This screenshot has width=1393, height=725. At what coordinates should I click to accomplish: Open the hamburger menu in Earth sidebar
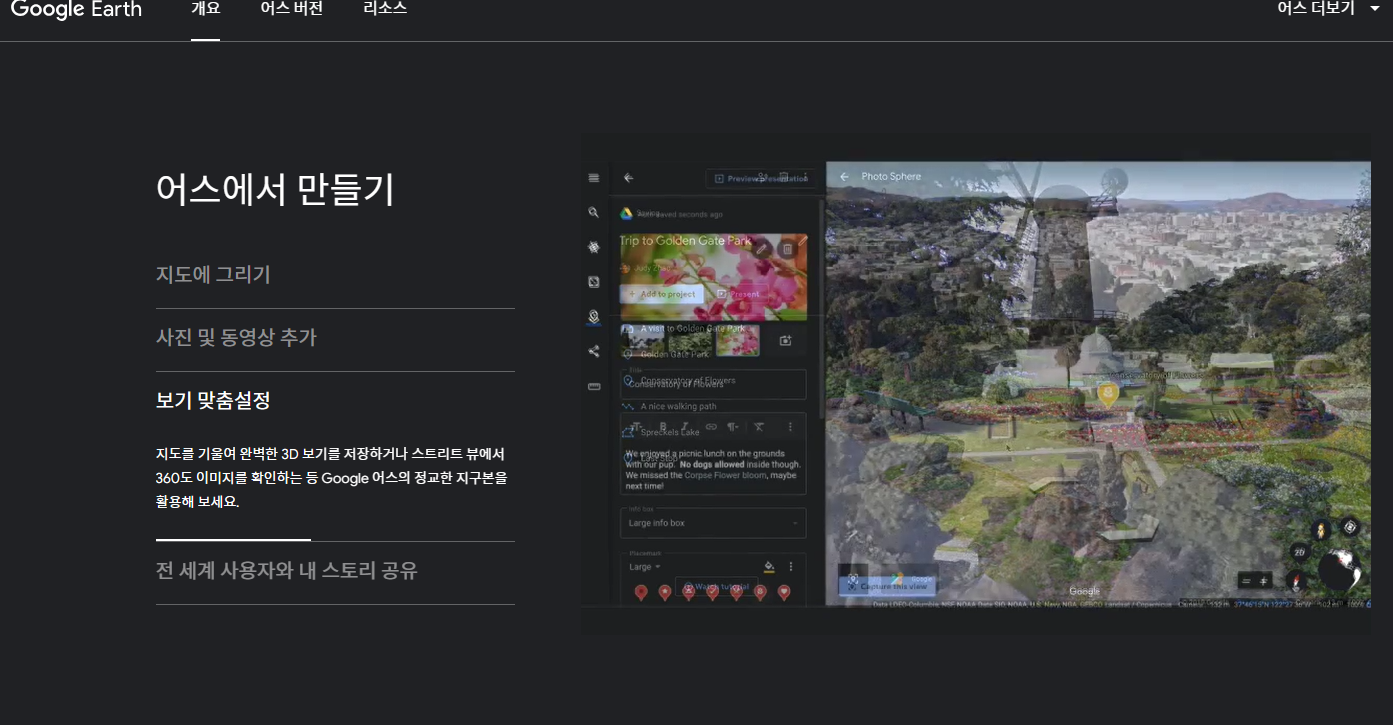click(594, 178)
